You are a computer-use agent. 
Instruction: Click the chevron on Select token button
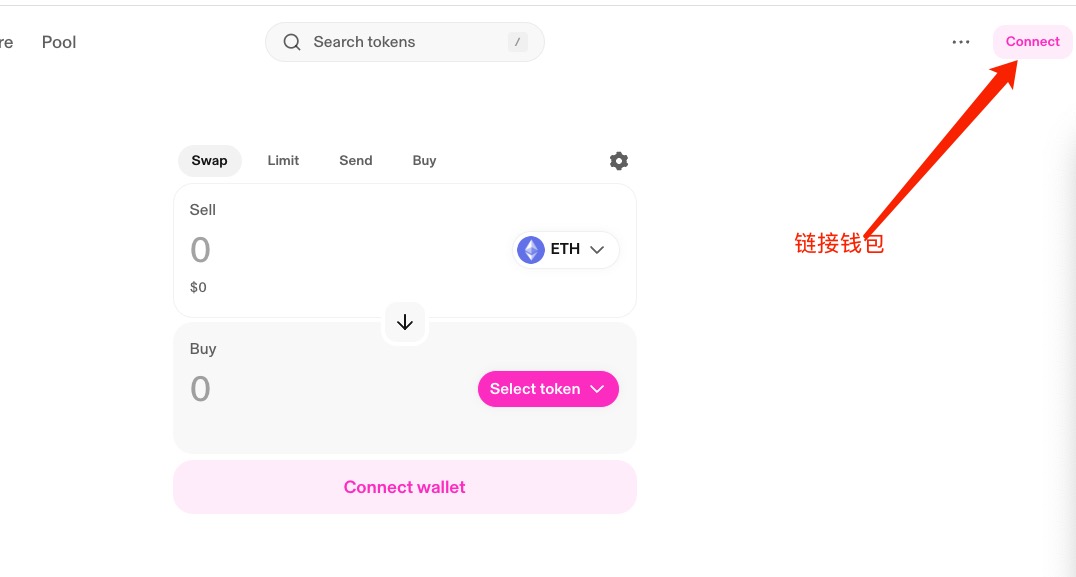(x=598, y=389)
